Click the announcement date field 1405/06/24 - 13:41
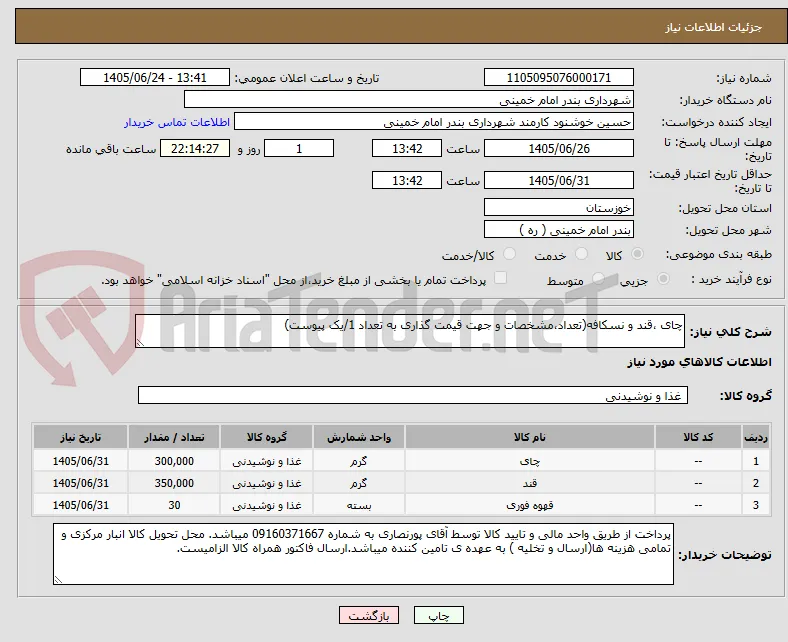The height and width of the screenshot is (642, 788). [x=155, y=77]
